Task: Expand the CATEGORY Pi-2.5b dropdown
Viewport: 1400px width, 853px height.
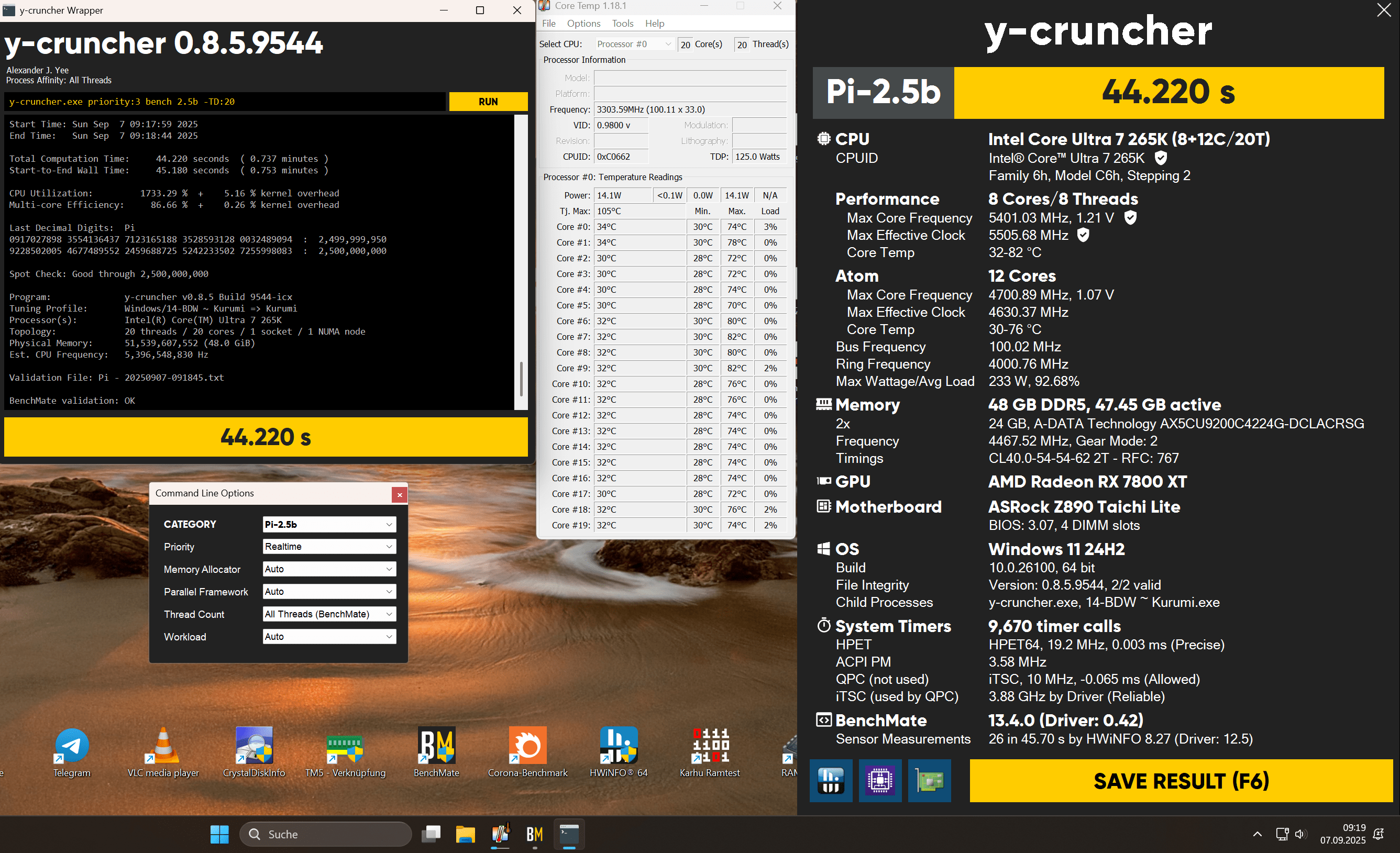Action: (329, 524)
